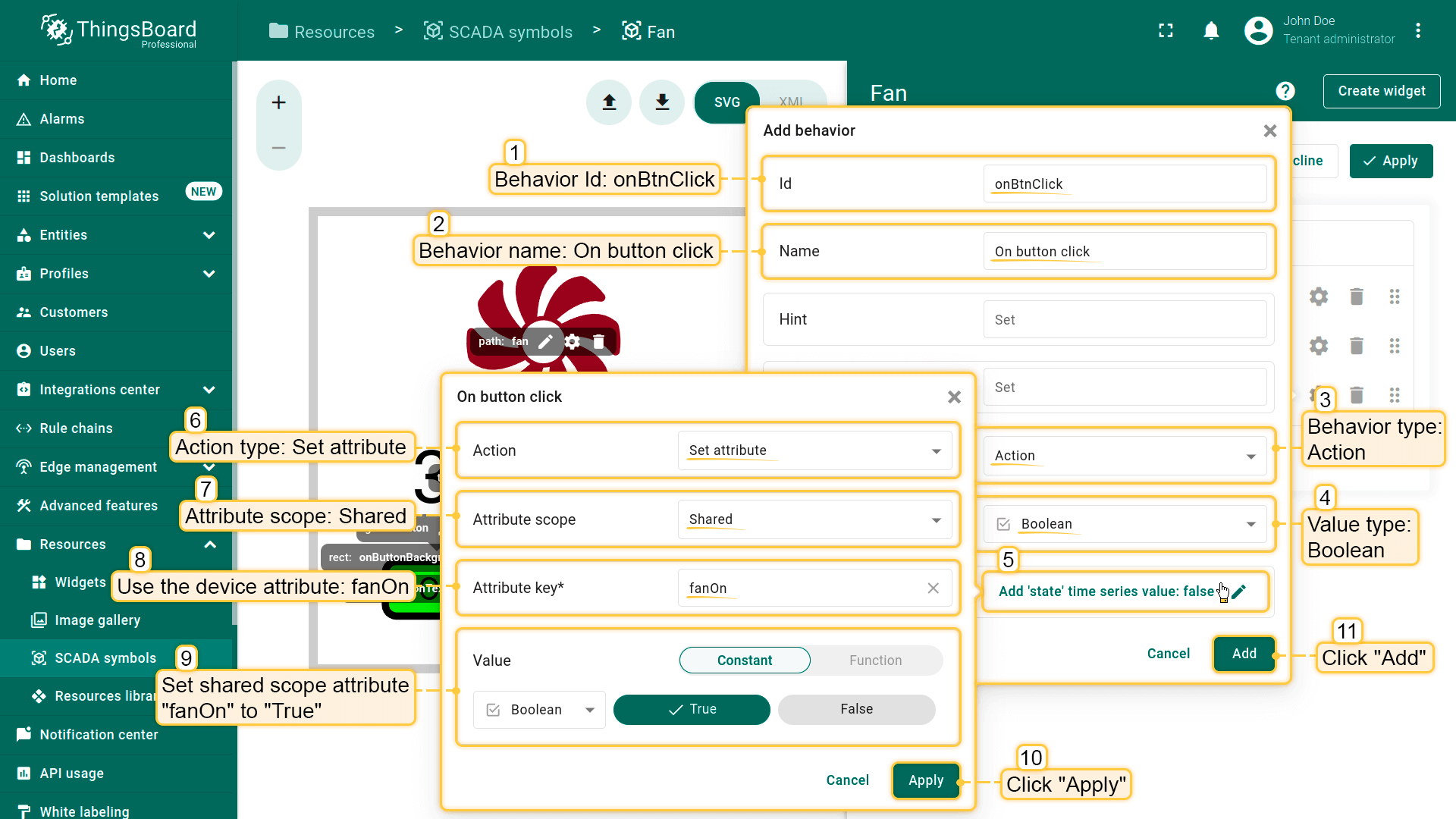Clear the fanOn attribute key field
This screenshot has width=1456, height=819.
click(x=933, y=588)
